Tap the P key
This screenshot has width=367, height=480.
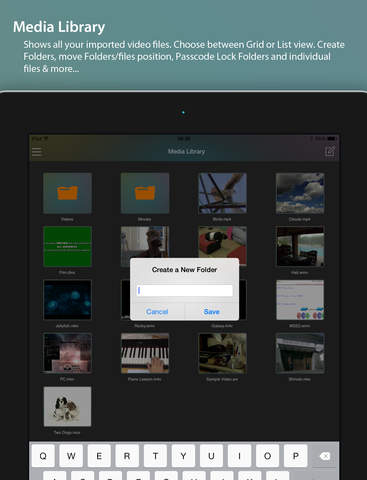(296, 456)
